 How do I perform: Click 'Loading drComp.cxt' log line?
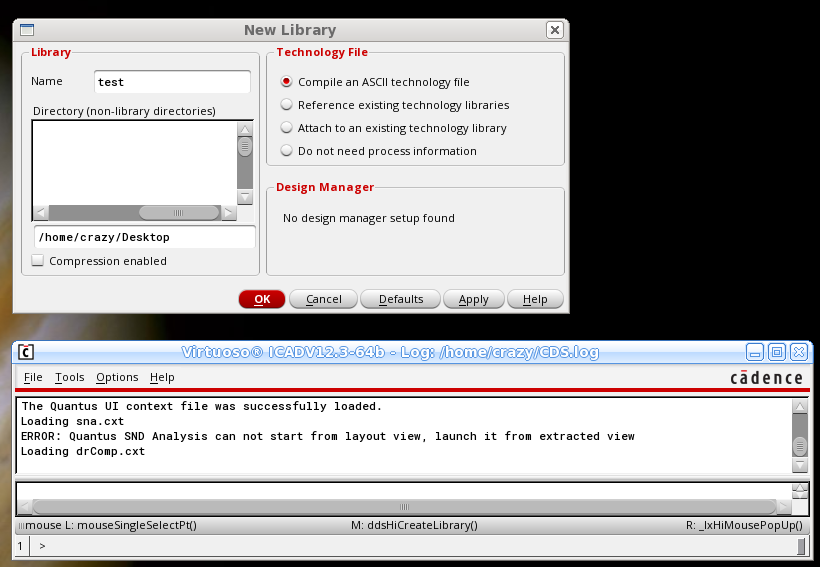pyautogui.click(x=83, y=451)
